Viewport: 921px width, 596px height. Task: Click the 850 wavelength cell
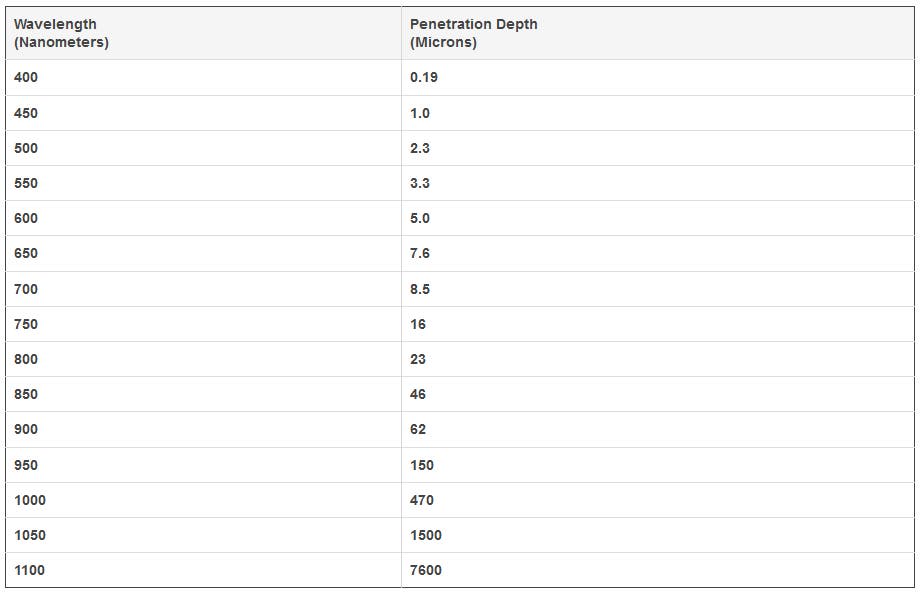(x=26, y=394)
